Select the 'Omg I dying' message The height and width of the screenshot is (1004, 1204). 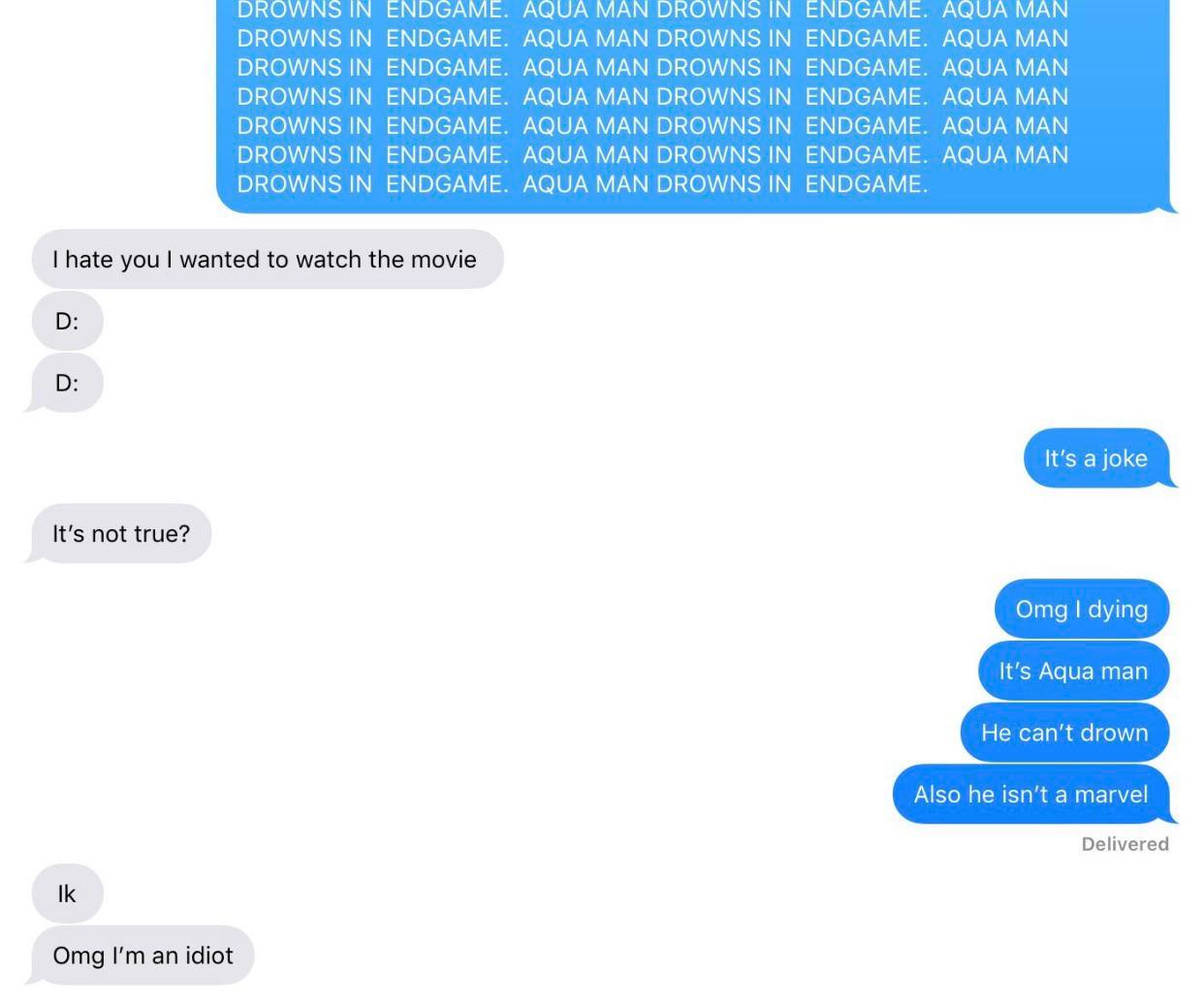(x=1082, y=610)
